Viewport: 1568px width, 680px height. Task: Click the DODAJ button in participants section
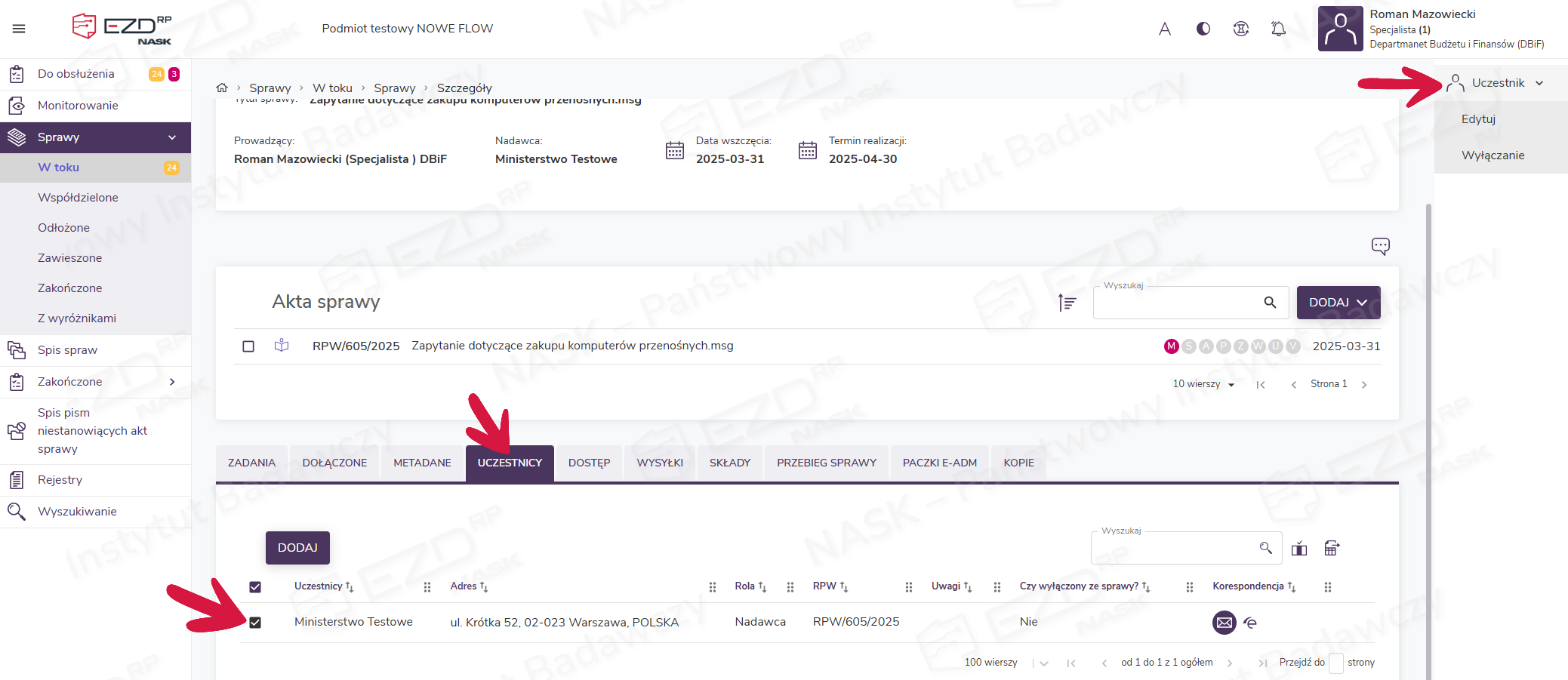click(x=297, y=548)
